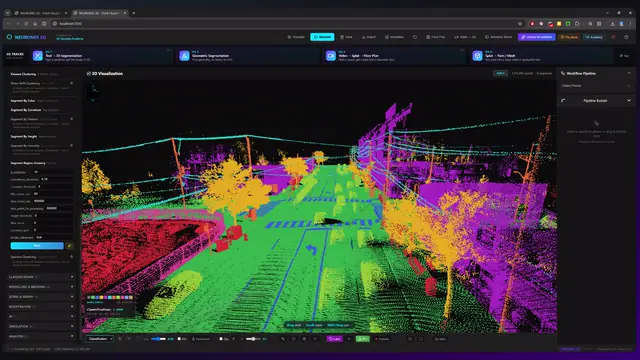
Task: Switch to the Clean tab
Action: point(347,37)
